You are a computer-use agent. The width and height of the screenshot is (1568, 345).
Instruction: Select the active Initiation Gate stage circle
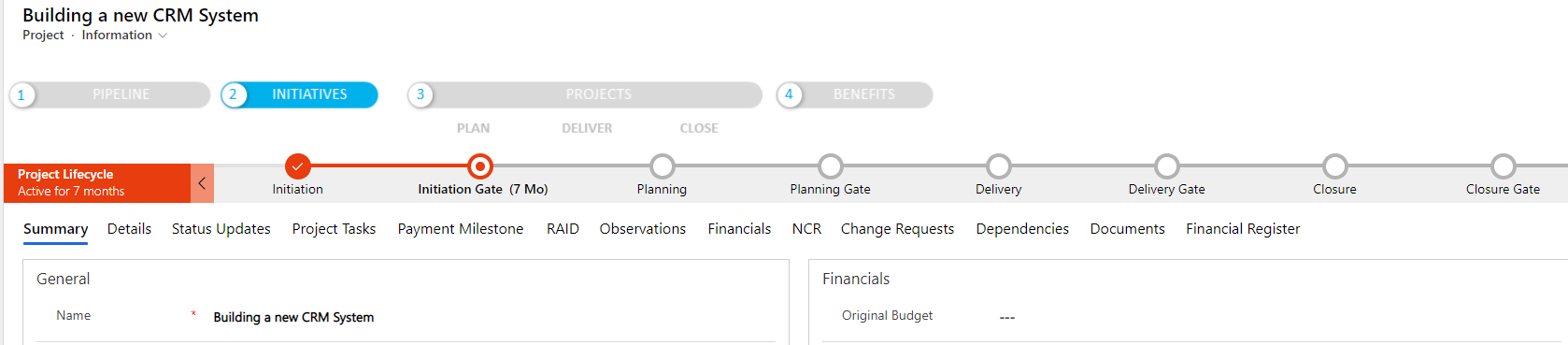479,166
